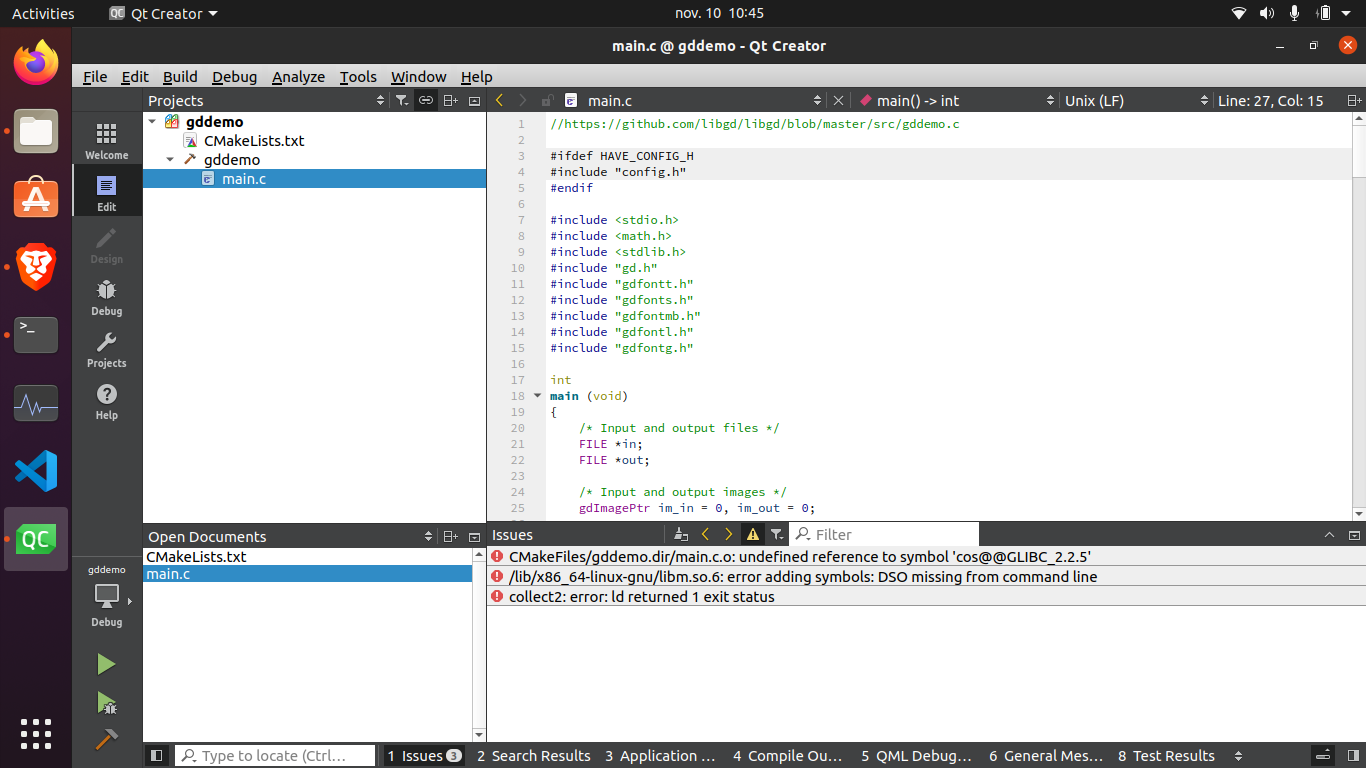This screenshot has width=1366, height=768.
Task: Open the main.c file selector dropdown
Action: [x=692, y=100]
